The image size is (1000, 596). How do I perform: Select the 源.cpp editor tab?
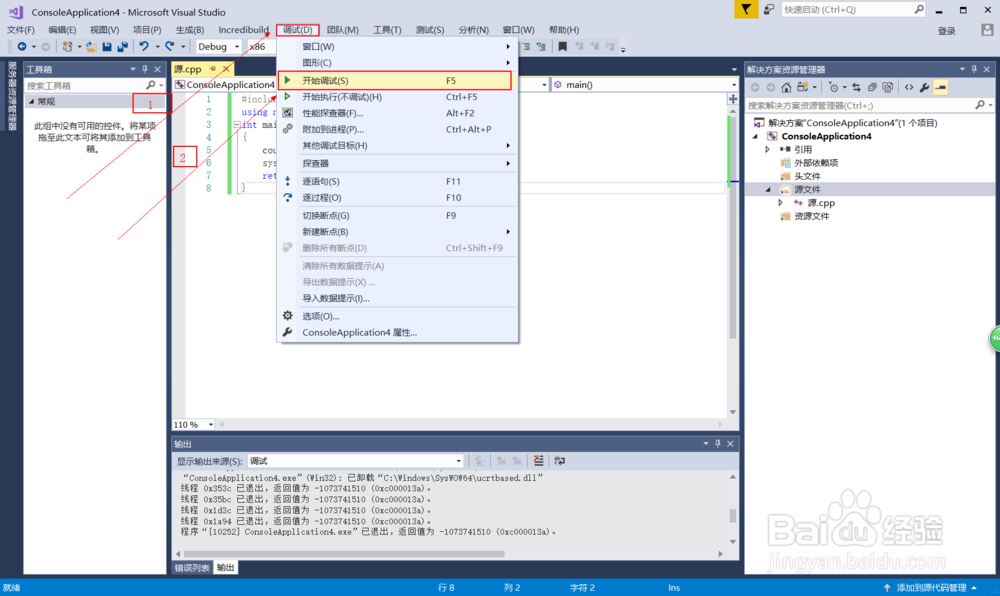tap(188, 69)
